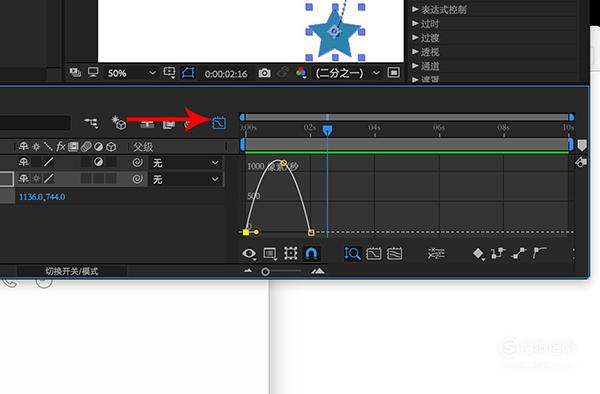This screenshot has width=600, height=394.
Task: Click the timeline zoom slider knob
Action: point(265,272)
